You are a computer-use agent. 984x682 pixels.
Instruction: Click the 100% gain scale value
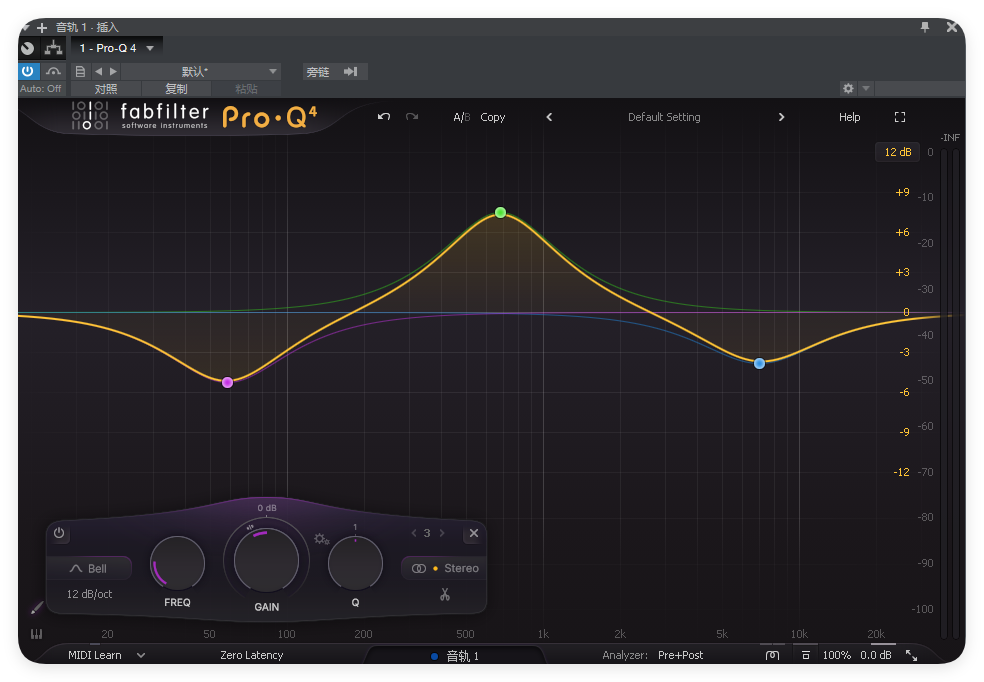coord(837,655)
